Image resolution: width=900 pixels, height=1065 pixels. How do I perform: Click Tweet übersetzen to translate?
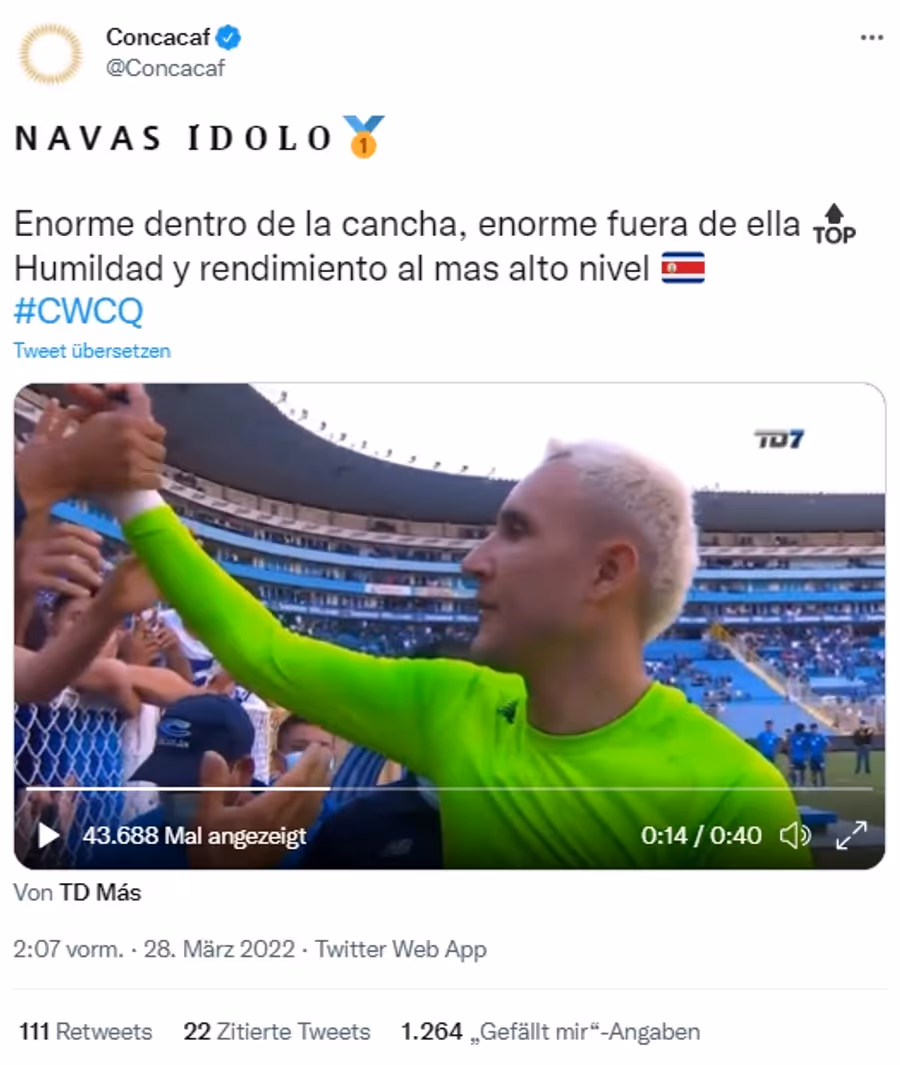(92, 351)
